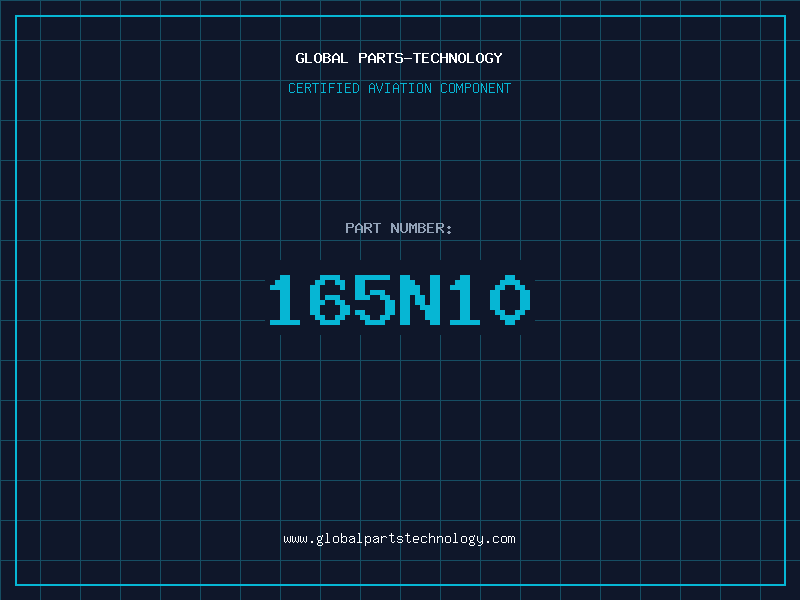This screenshot has height=600, width=800.
Task: Select the part number 165N10
Action: point(400,299)
